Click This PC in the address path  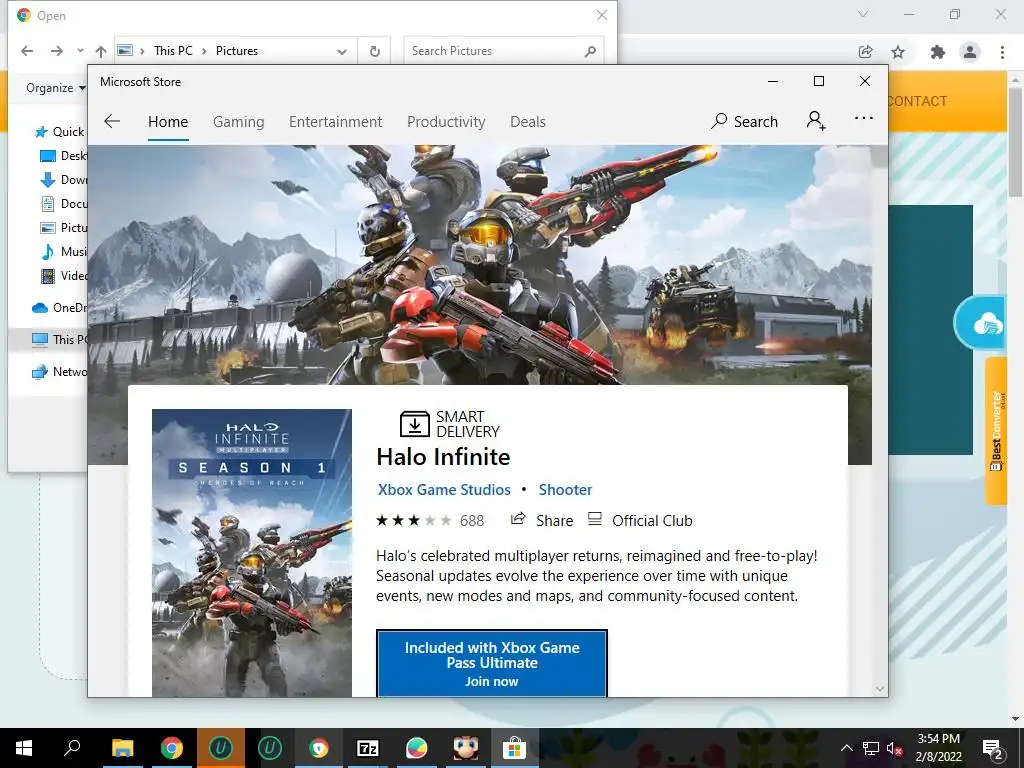[173, 51]
